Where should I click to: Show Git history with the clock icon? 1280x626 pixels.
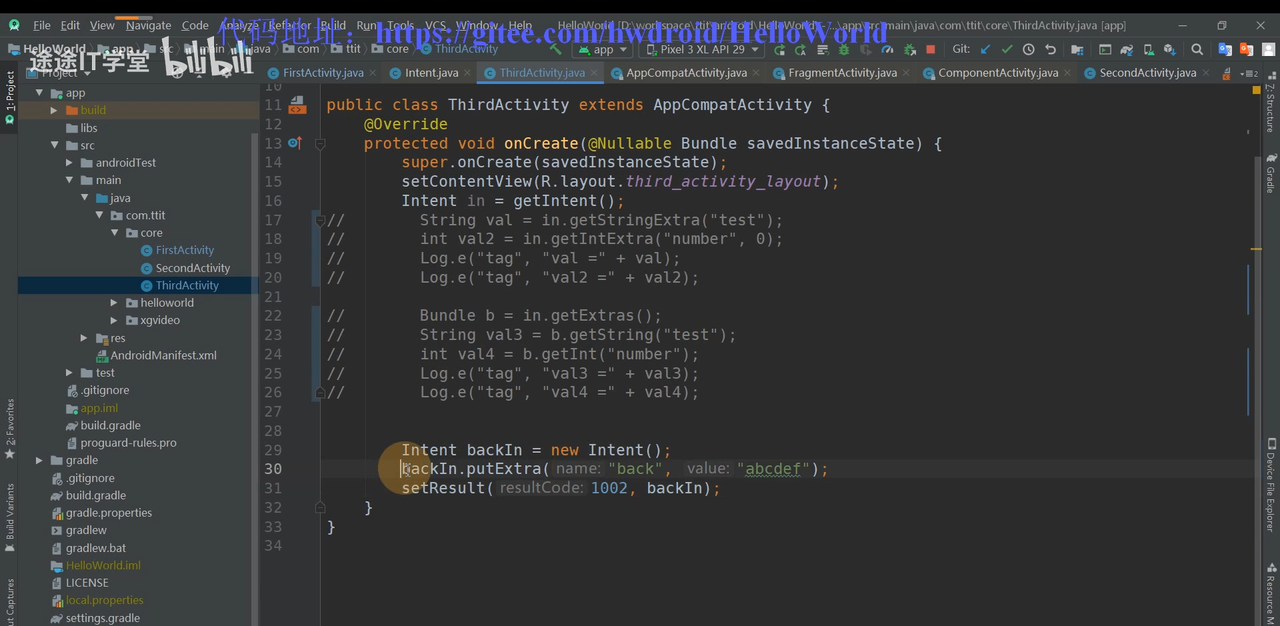(1028, 49)
